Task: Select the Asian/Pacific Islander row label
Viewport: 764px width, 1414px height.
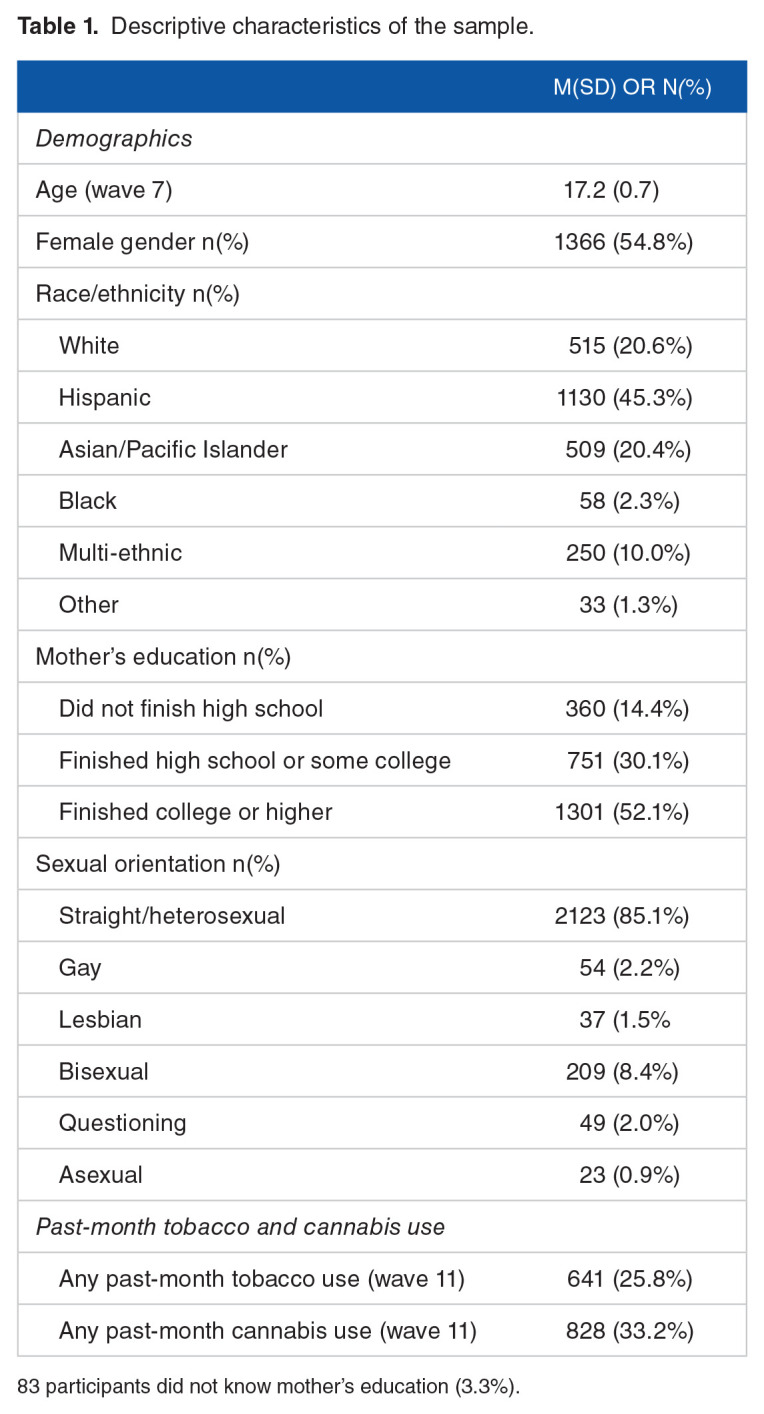Action: point(173,449)
